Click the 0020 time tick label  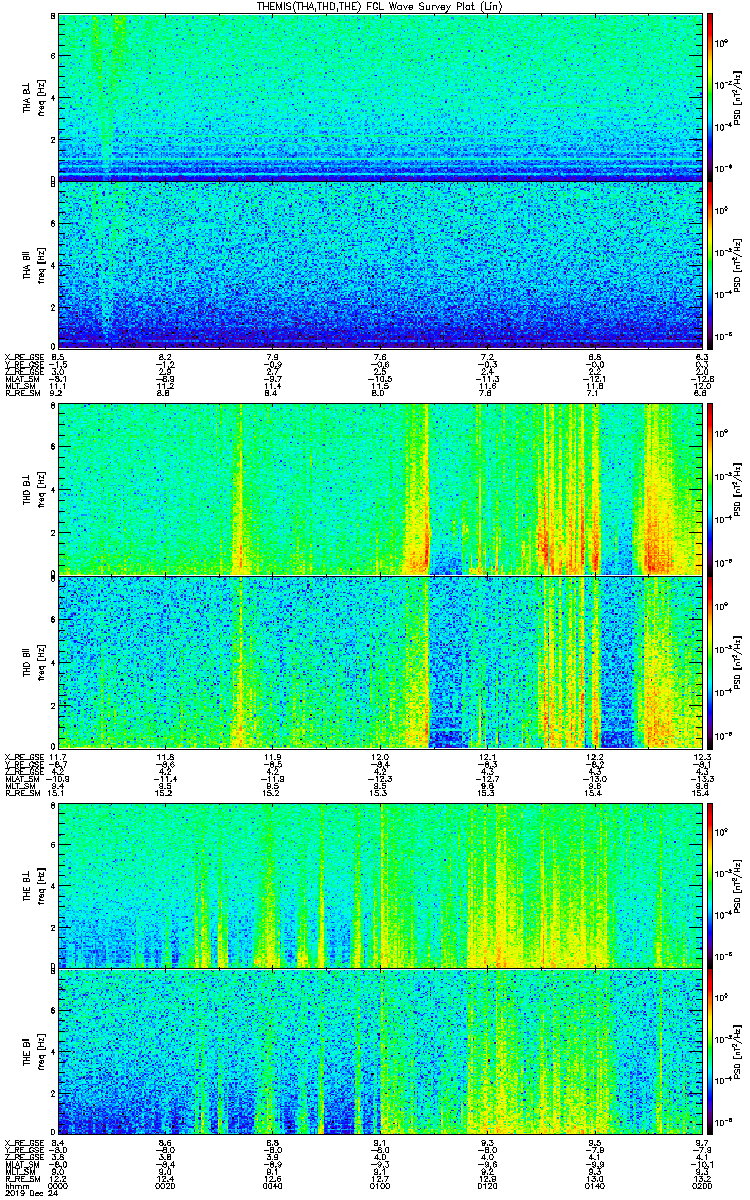(164, 1184)
